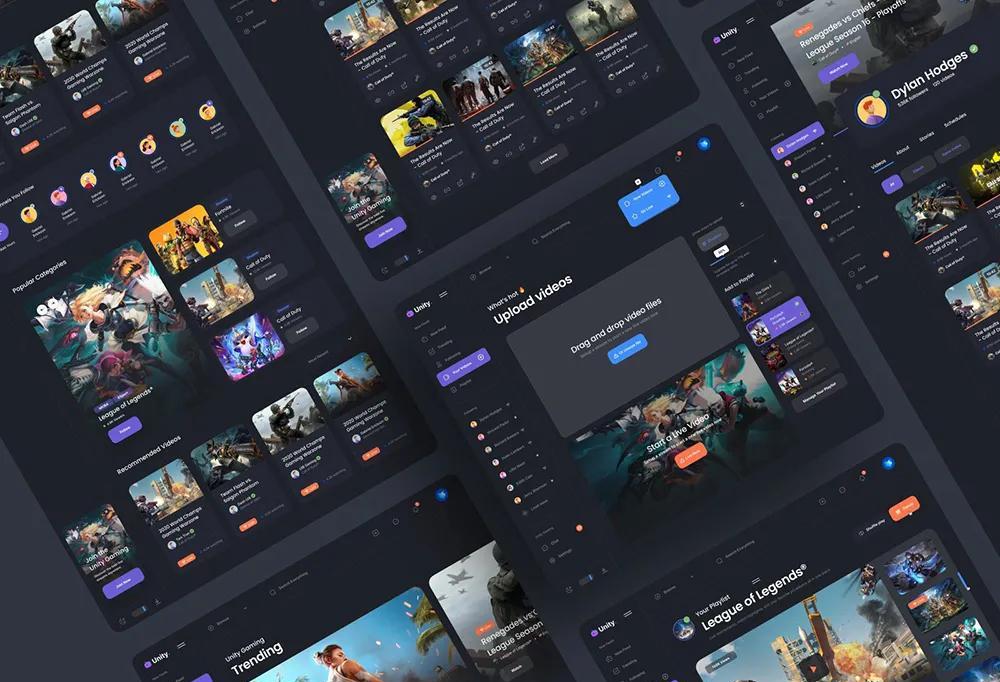This screenshot has height=682, width=1000.
Task: Click Search Everything field on Upload videos screen
Action: pyautogui.click(x=552, y=233)
